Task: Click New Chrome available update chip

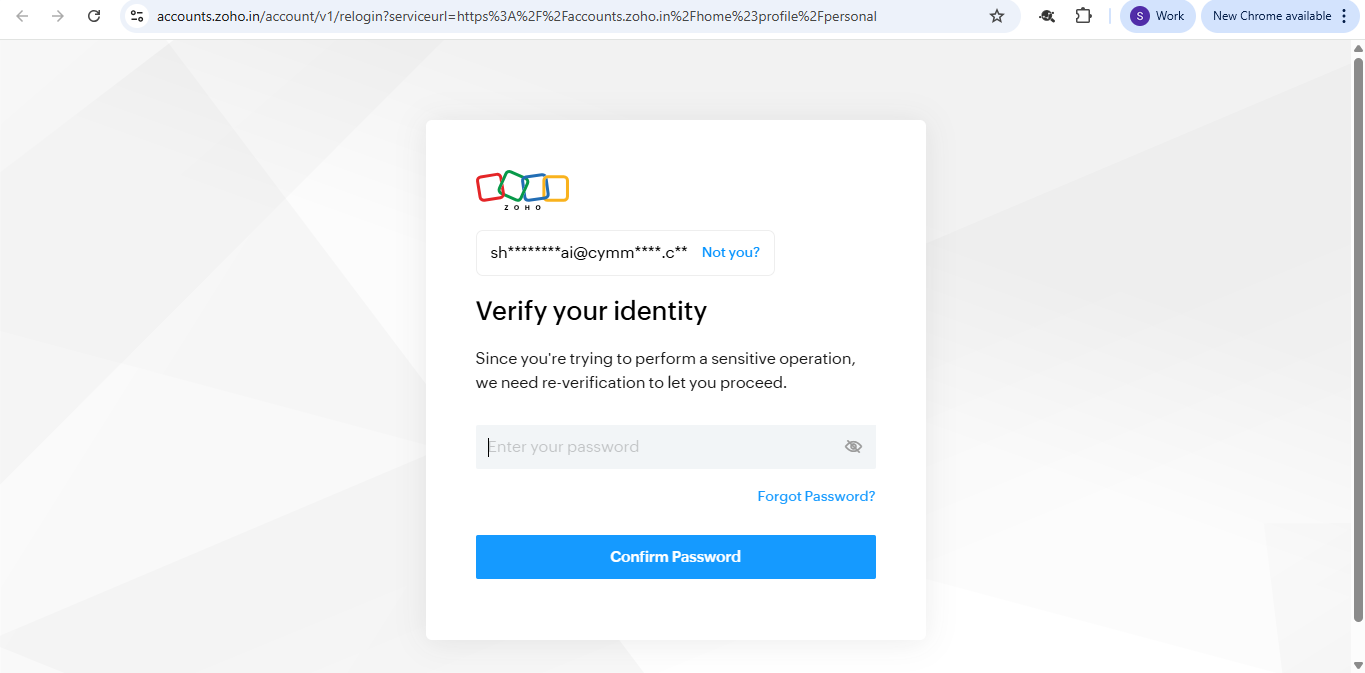Action: click(1271, 16)
